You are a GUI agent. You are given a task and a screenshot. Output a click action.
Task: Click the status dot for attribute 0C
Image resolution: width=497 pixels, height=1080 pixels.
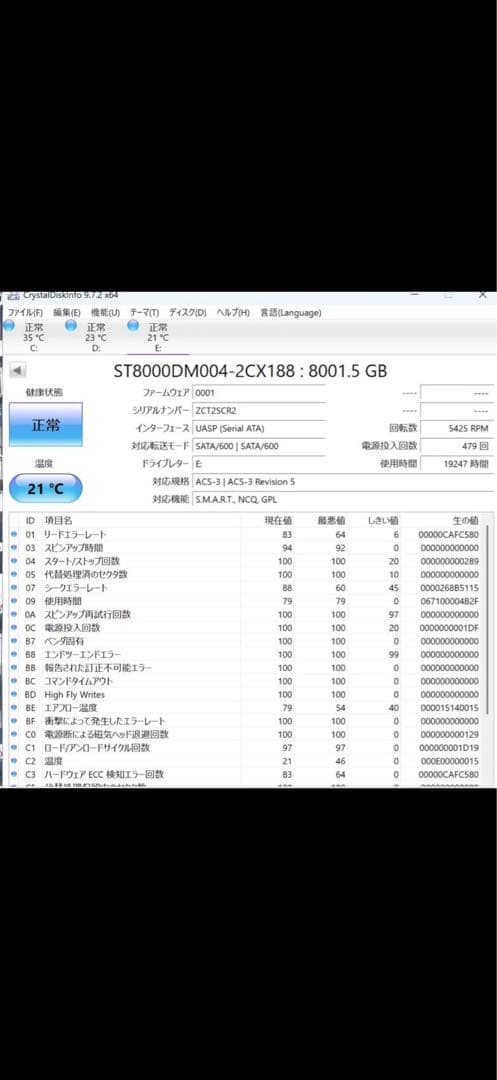(x=14, y=627)
